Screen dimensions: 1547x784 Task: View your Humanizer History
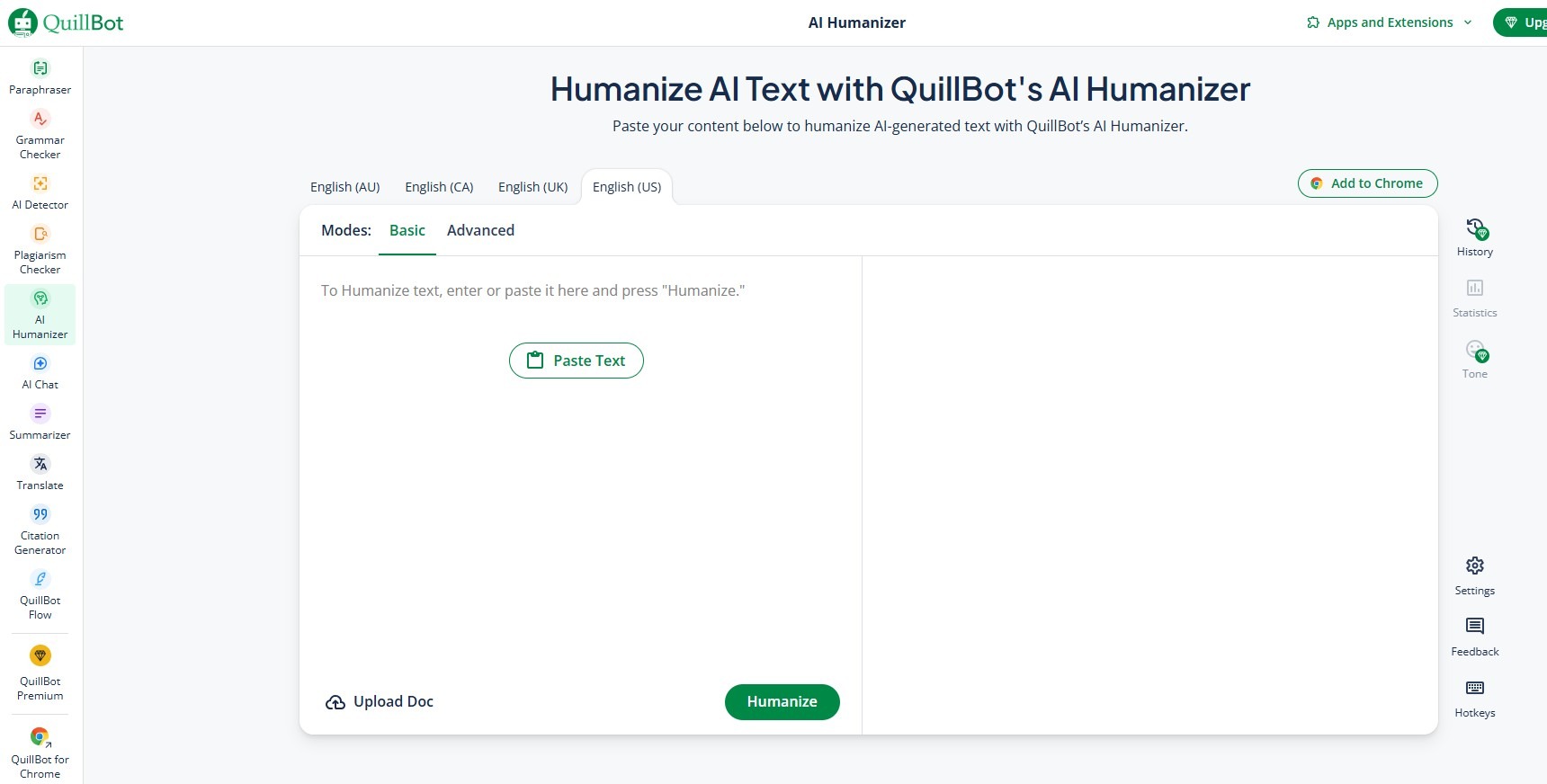(1473, 236)
